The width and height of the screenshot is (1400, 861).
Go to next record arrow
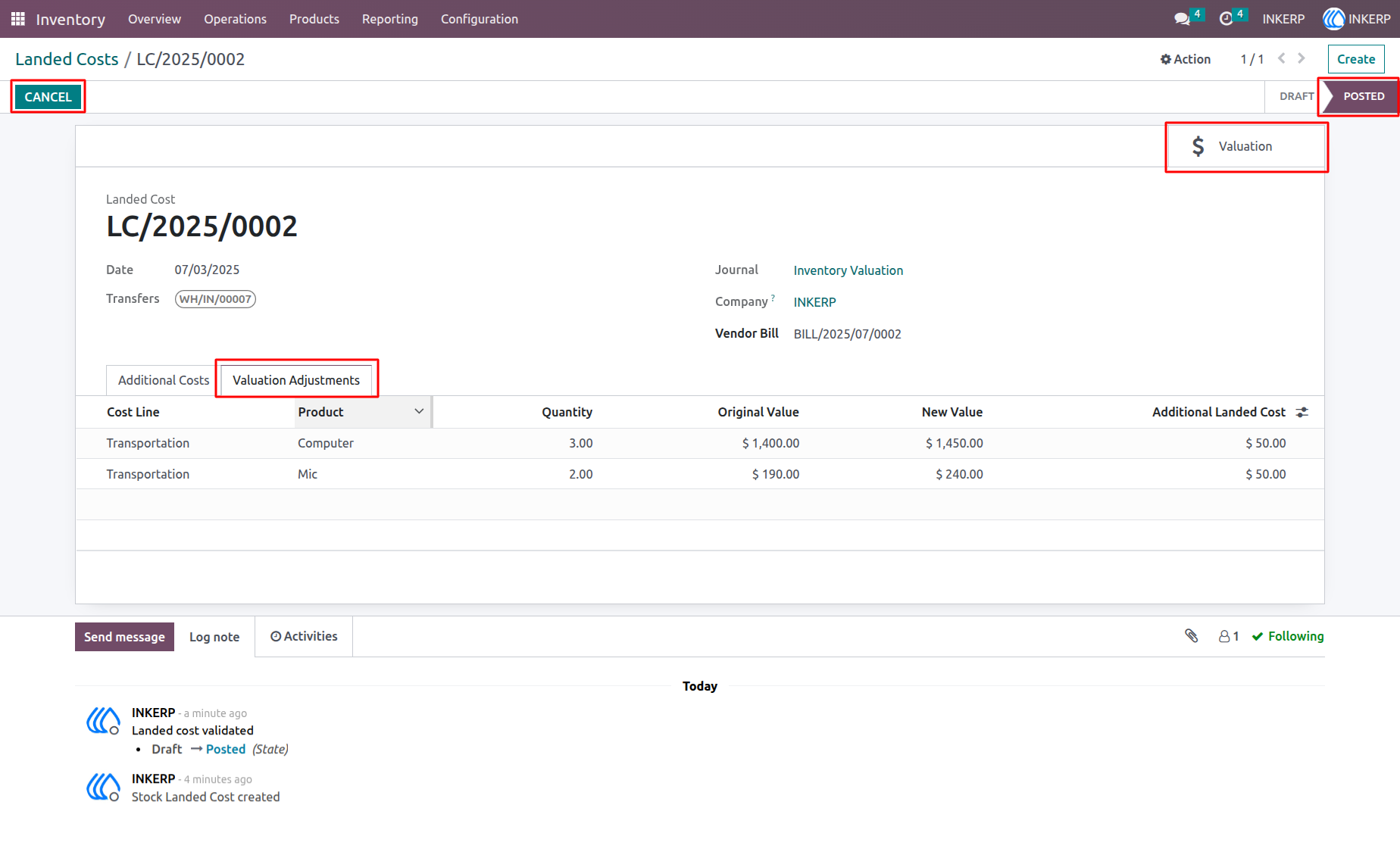(x=1302, y=58)
